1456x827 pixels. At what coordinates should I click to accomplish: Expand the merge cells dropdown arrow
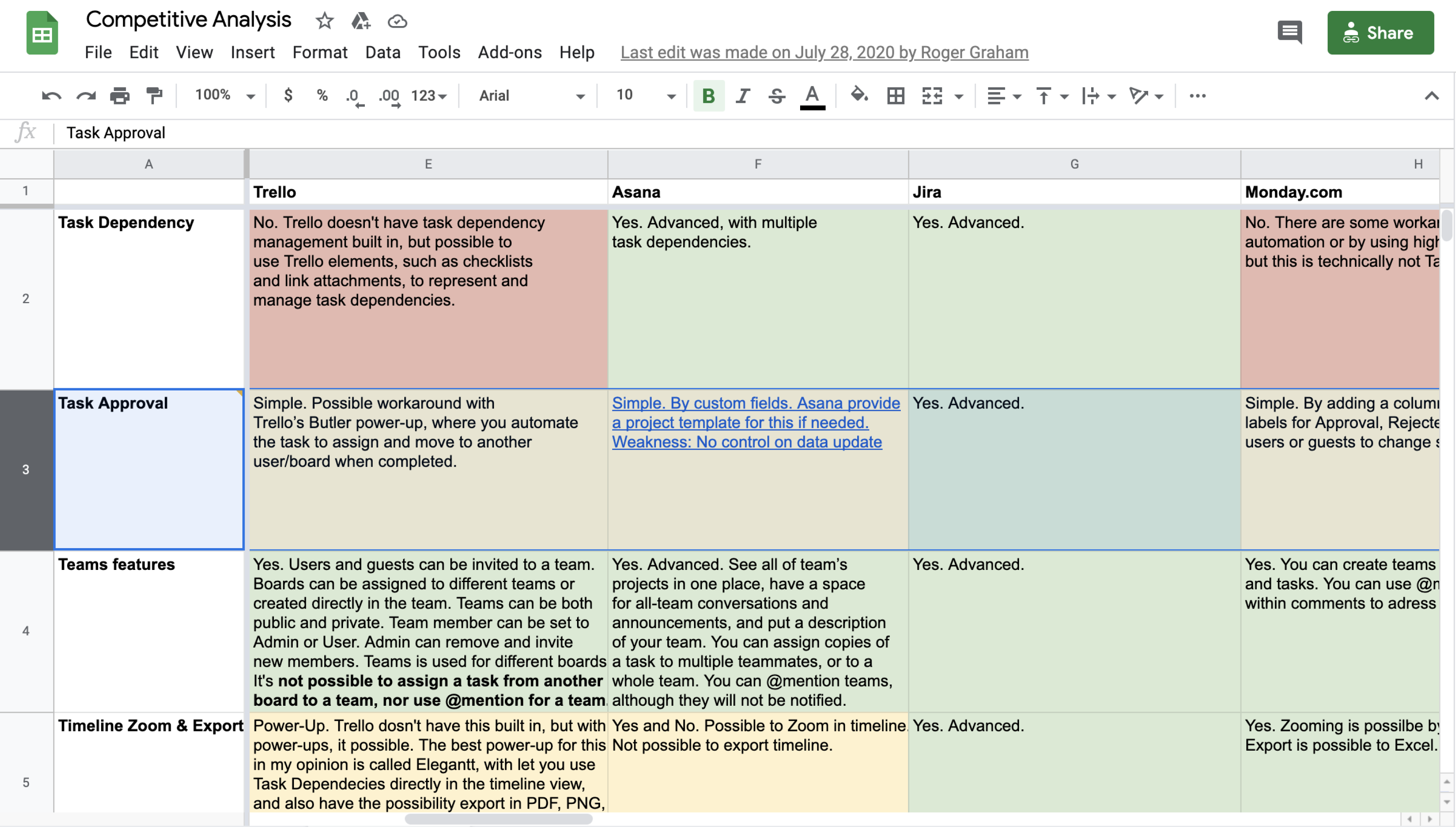coord(959,96)
